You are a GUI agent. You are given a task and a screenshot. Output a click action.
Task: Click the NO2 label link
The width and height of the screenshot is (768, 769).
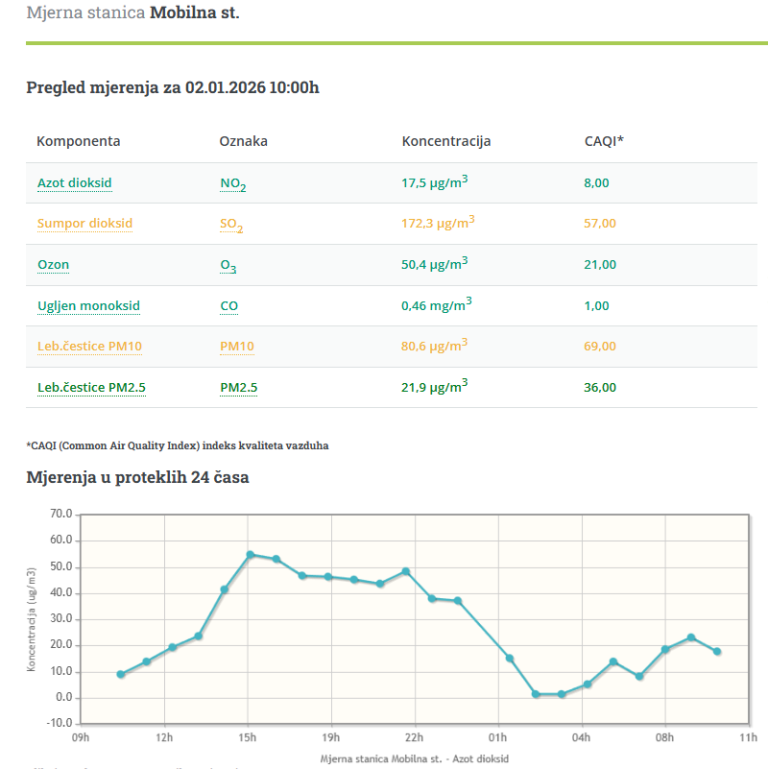tap(232, 184)
